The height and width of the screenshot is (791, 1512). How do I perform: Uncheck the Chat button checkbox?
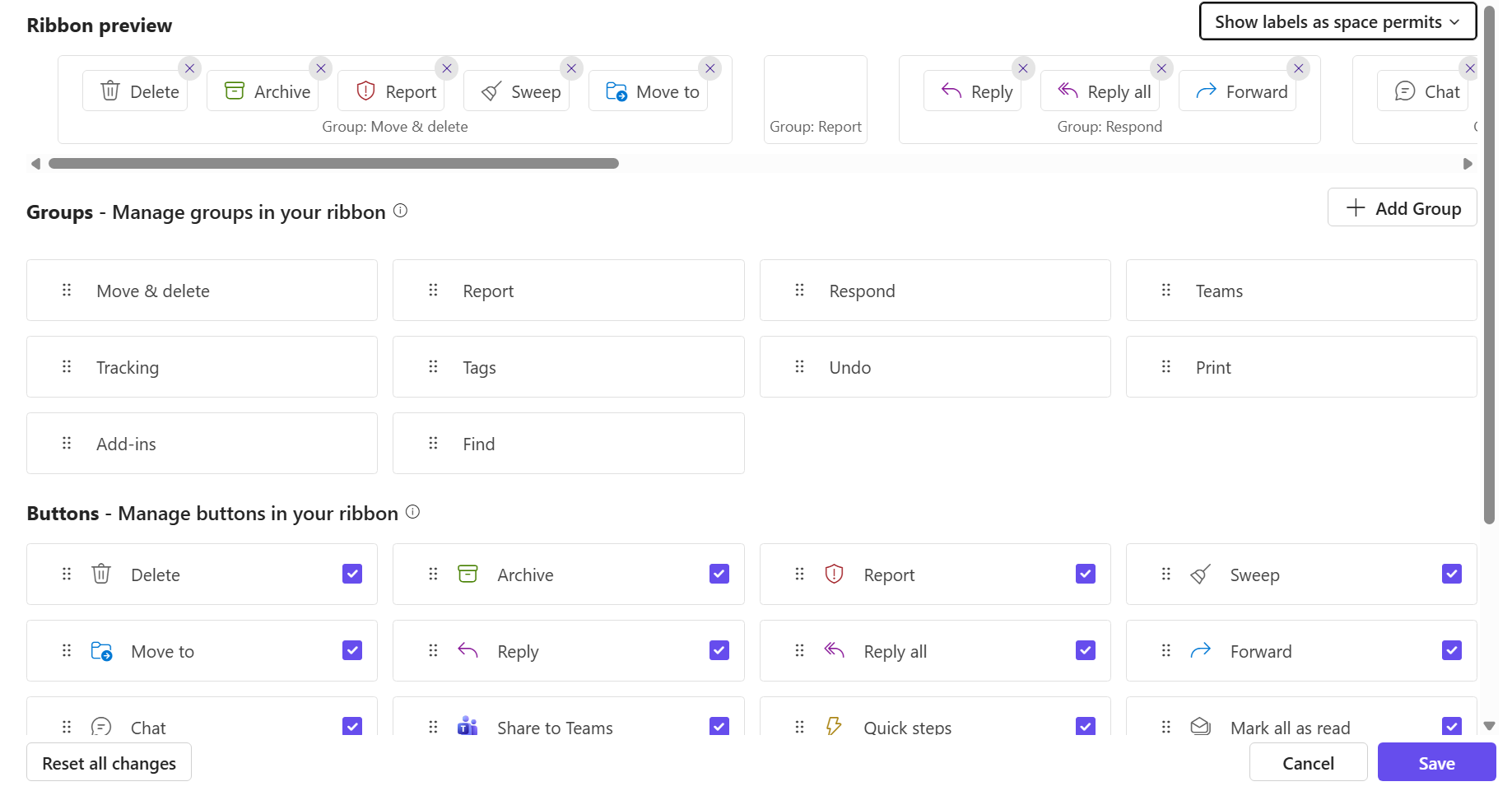coord(352,726)
